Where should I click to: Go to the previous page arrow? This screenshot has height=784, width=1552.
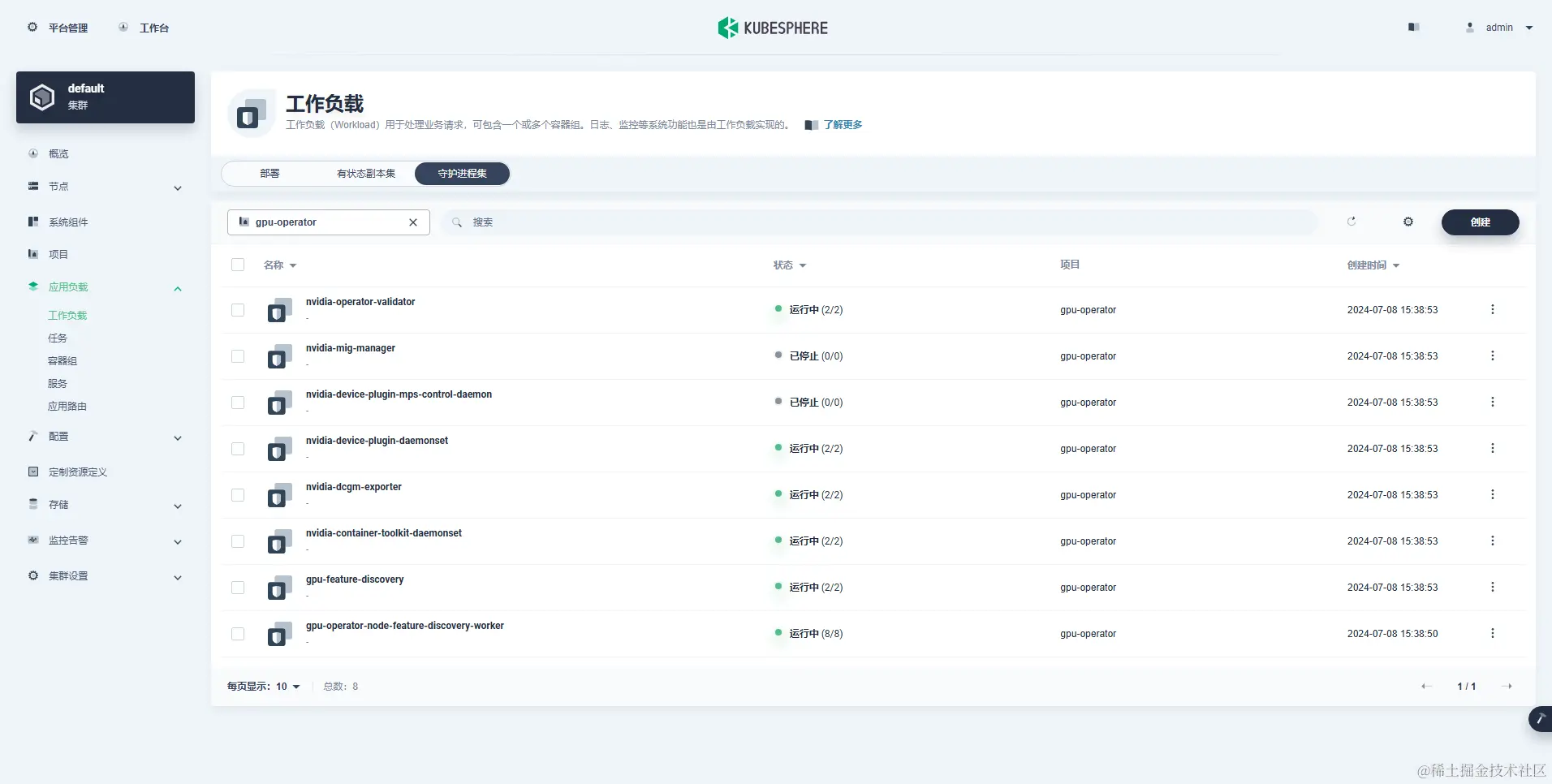(x=1426, y=687)
